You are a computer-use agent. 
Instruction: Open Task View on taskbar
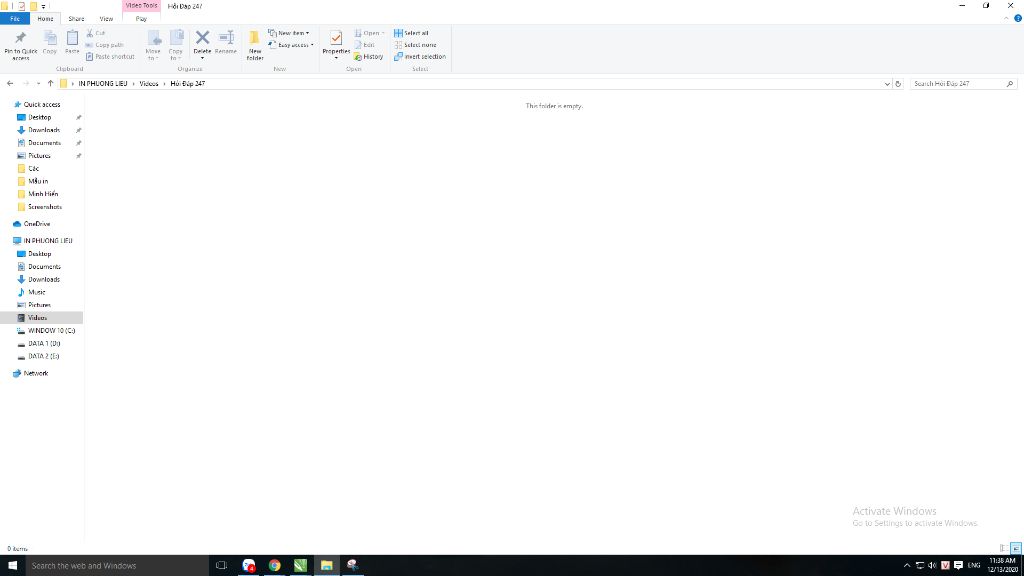[x=221, y=566]
